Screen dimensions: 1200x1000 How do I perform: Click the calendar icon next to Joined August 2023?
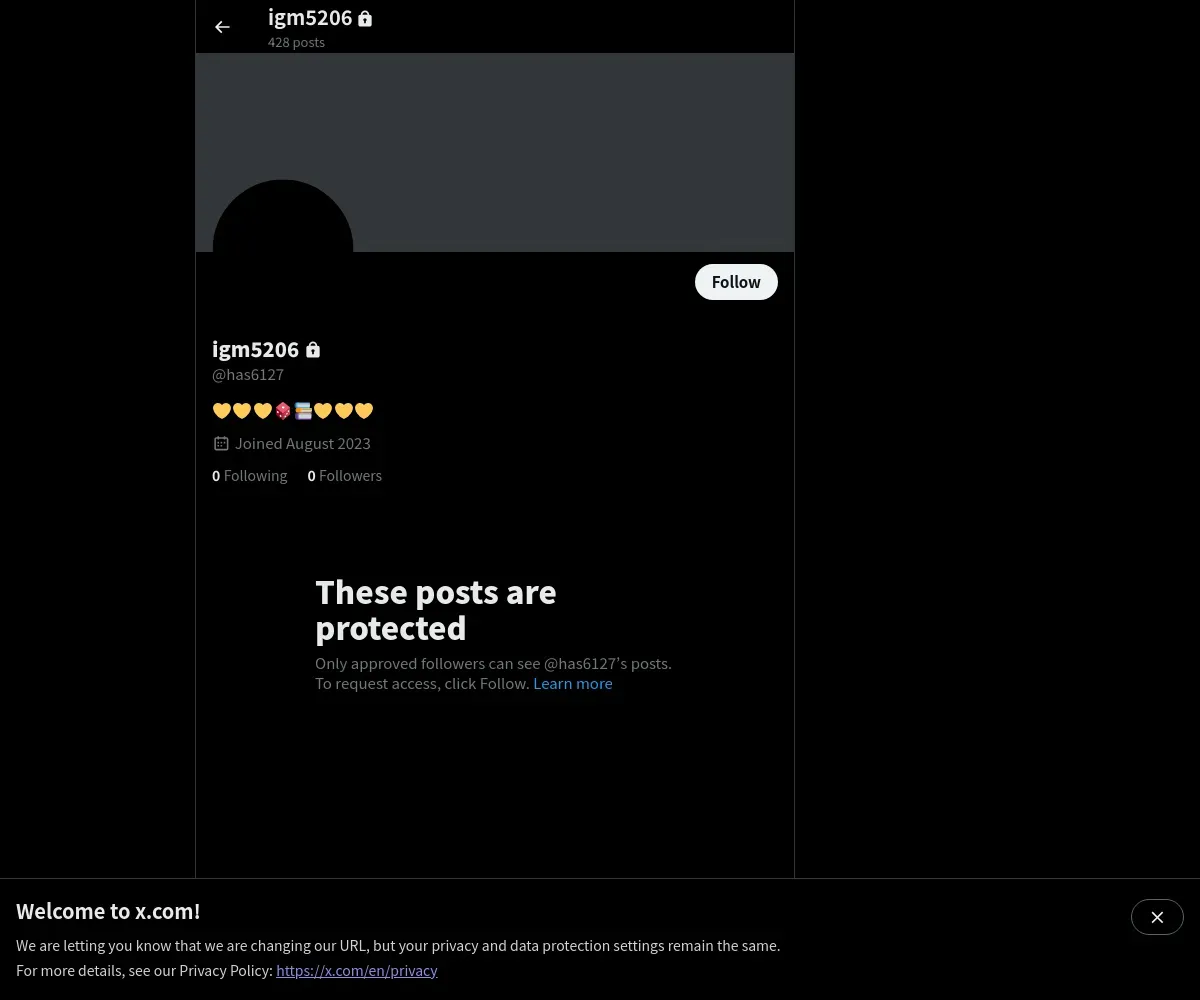click(221, 443)
